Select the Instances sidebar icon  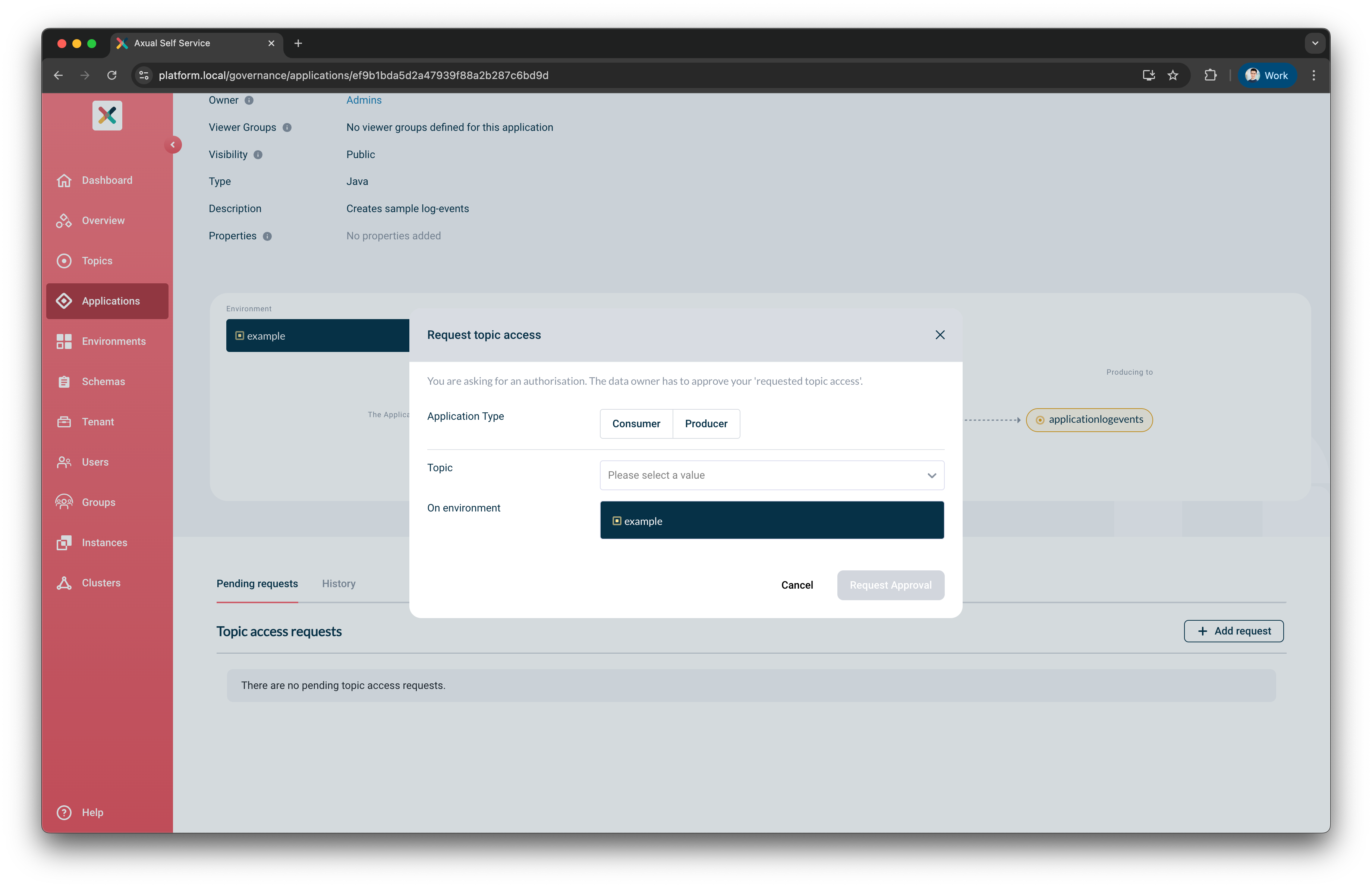point(64,542)
